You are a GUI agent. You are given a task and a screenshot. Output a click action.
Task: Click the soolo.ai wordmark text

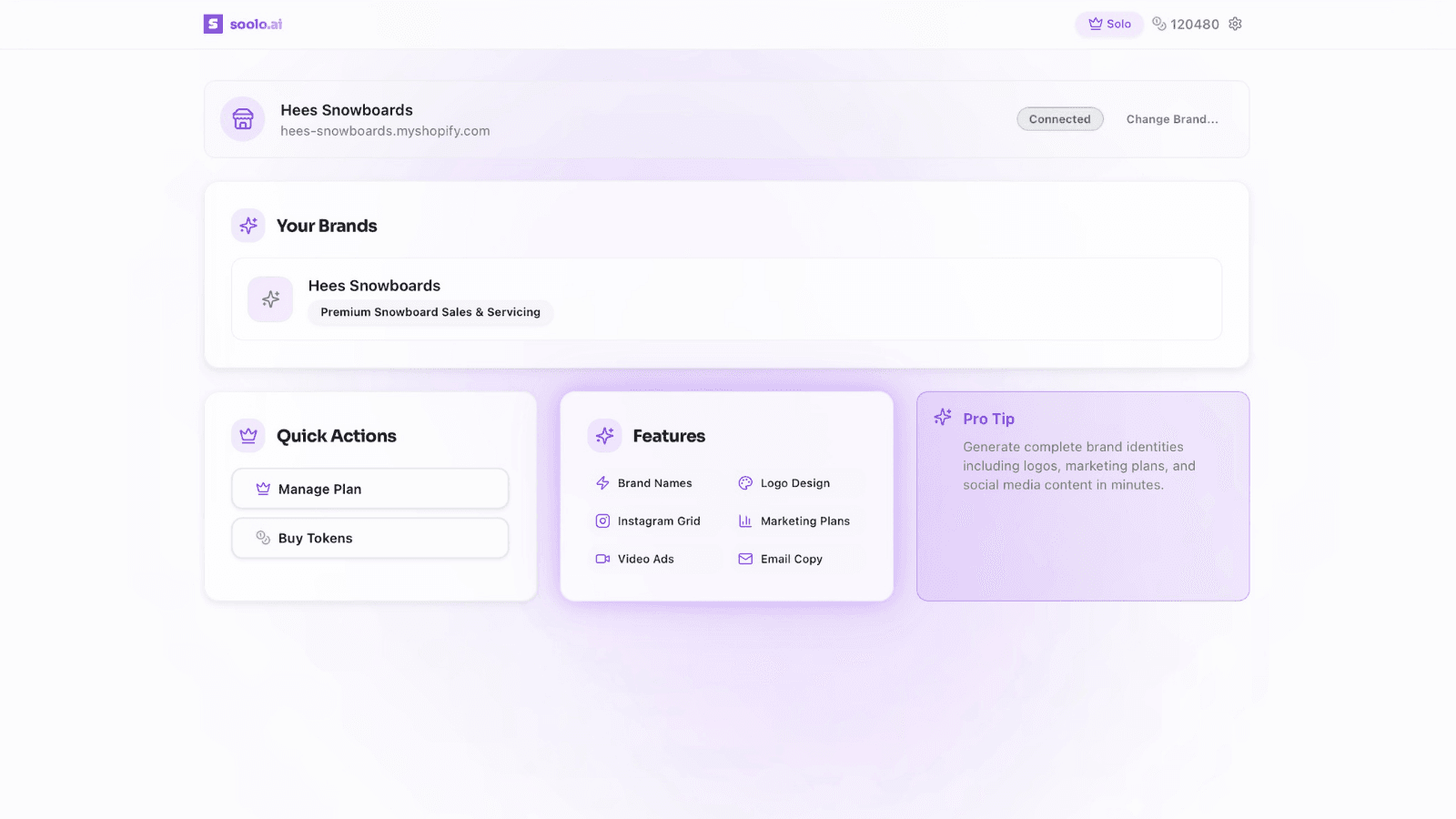256,24
